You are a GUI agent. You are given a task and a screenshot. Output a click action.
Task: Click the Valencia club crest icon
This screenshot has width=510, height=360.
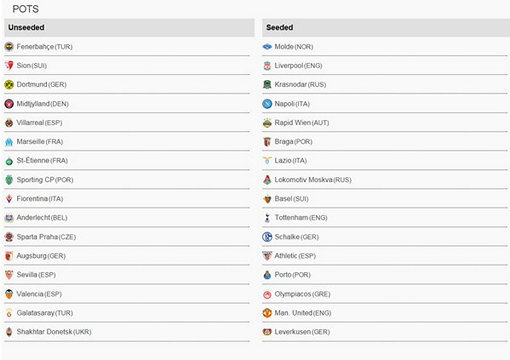pyautogui.click(x=9, y=294)
